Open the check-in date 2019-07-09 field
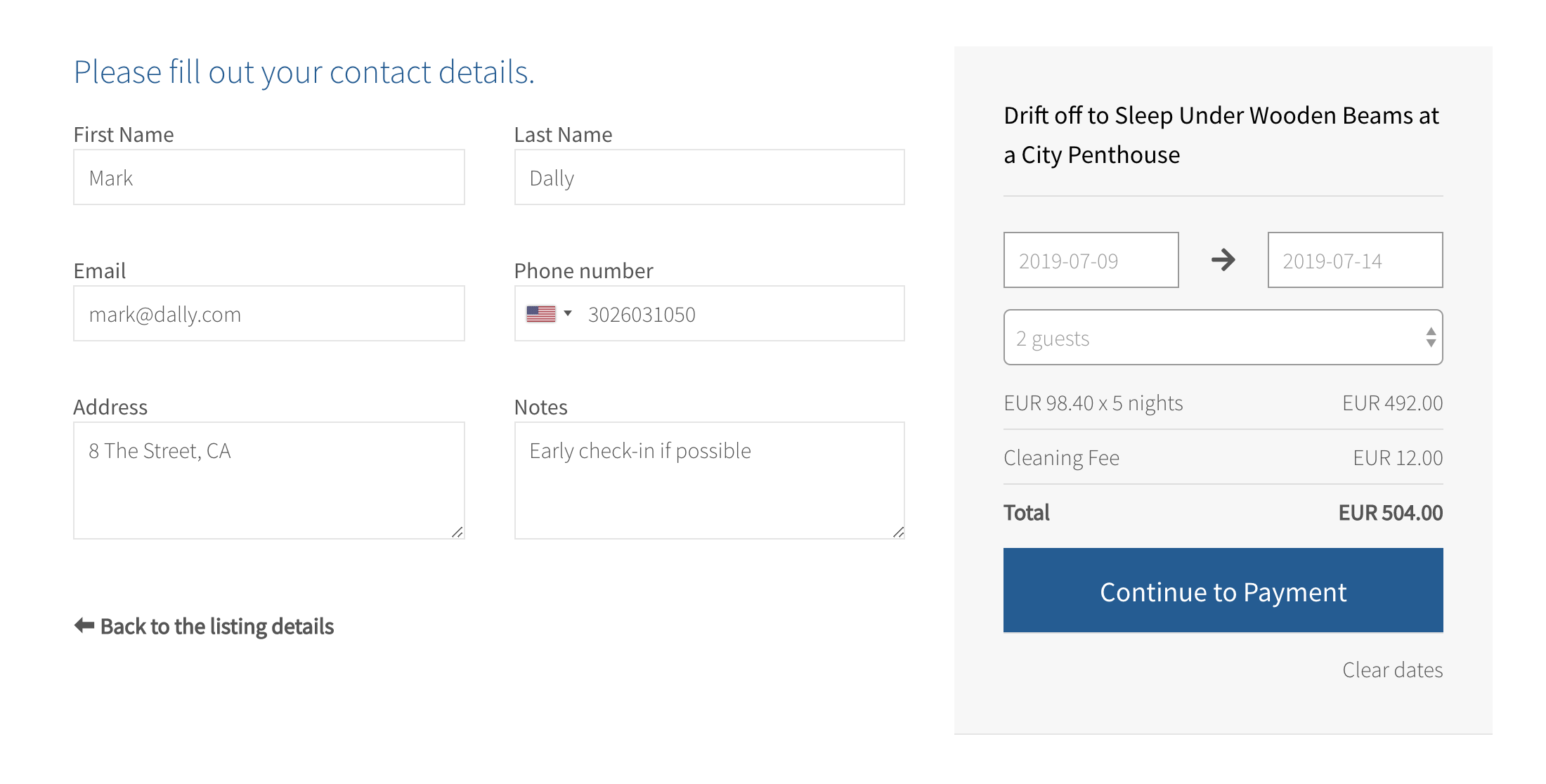 coord(1091,261)
